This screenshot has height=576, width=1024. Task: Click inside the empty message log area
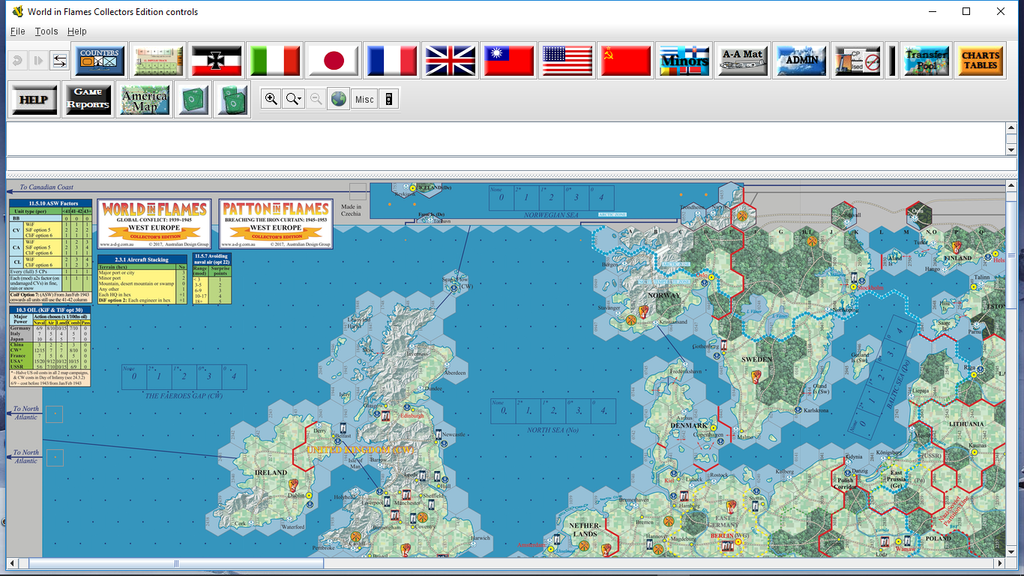click(x=505, y=138)
